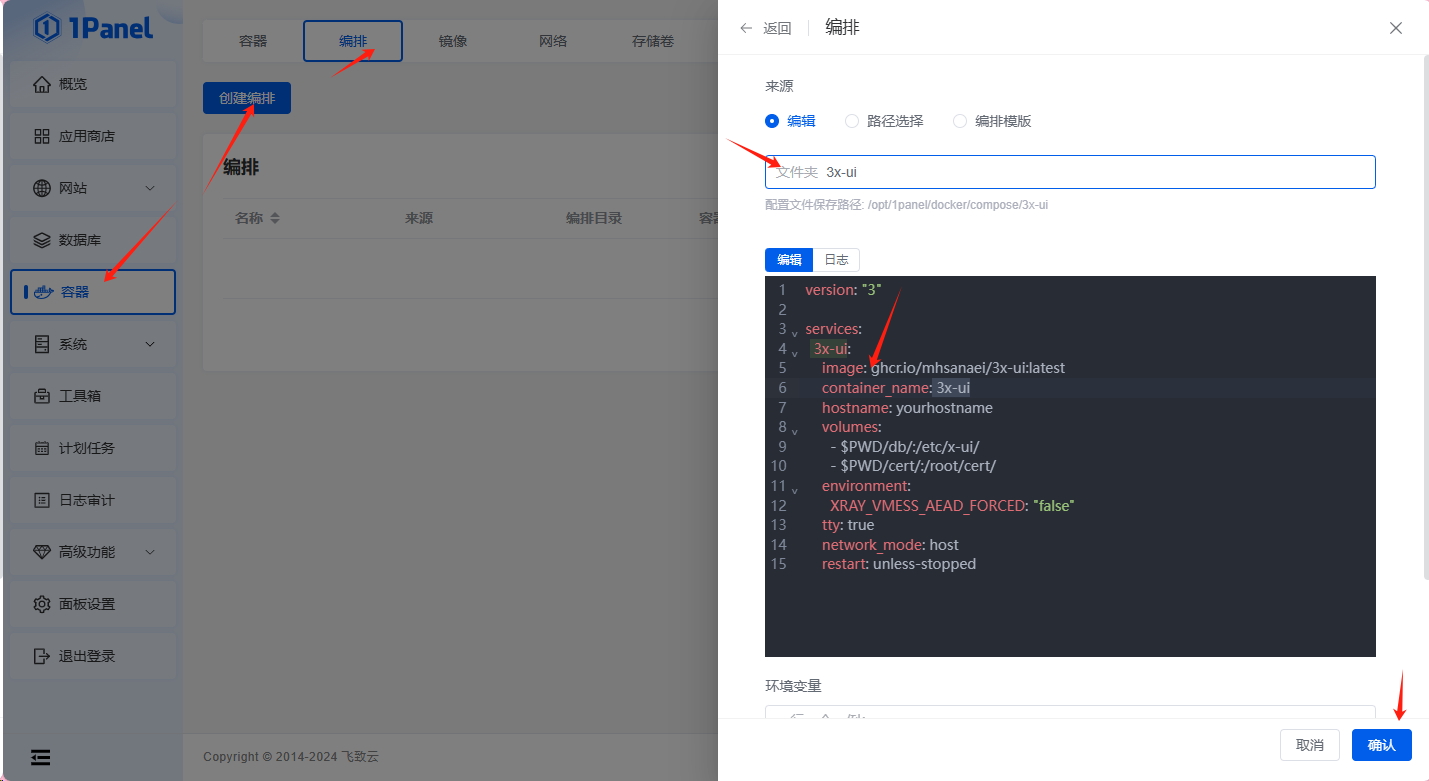Image resolution: width=1429 pixels, height=781 pixels.
Task: Click the 面板设置 gear icon
Action: (41, 604)
